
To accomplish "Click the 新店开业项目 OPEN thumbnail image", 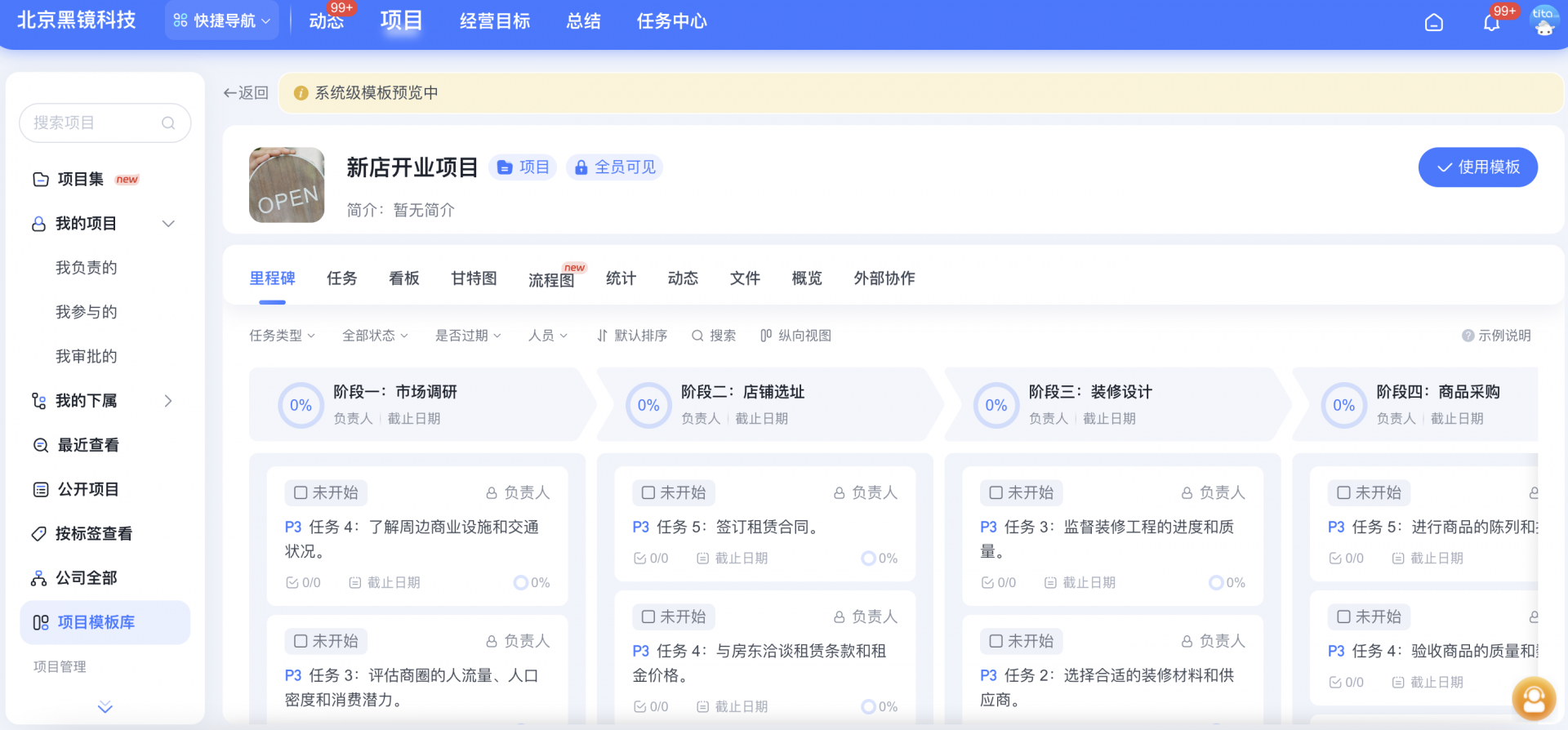I will 287,185.
